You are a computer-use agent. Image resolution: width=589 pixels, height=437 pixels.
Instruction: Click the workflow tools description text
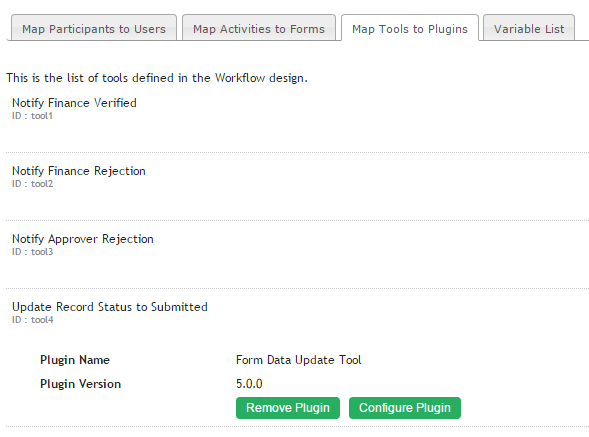(x=157, y=78)
